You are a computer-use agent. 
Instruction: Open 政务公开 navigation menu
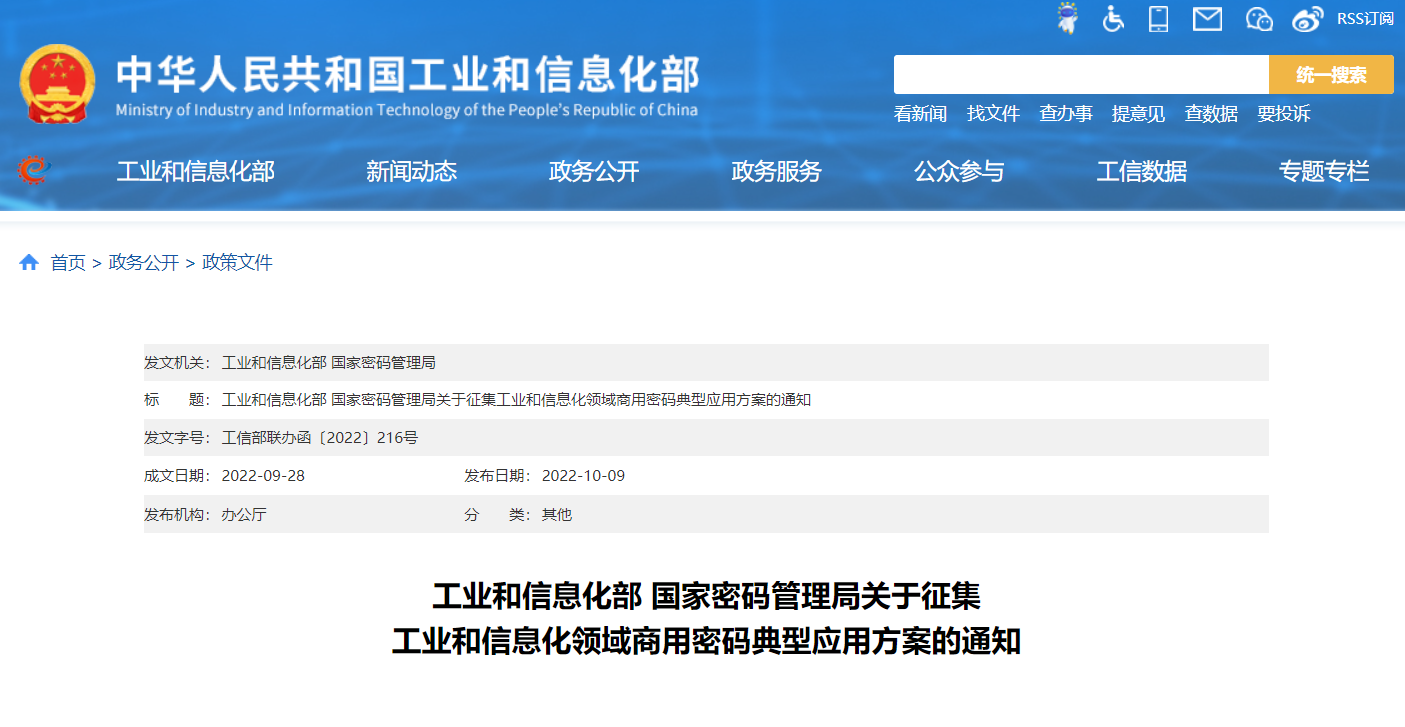pos(594,172)
